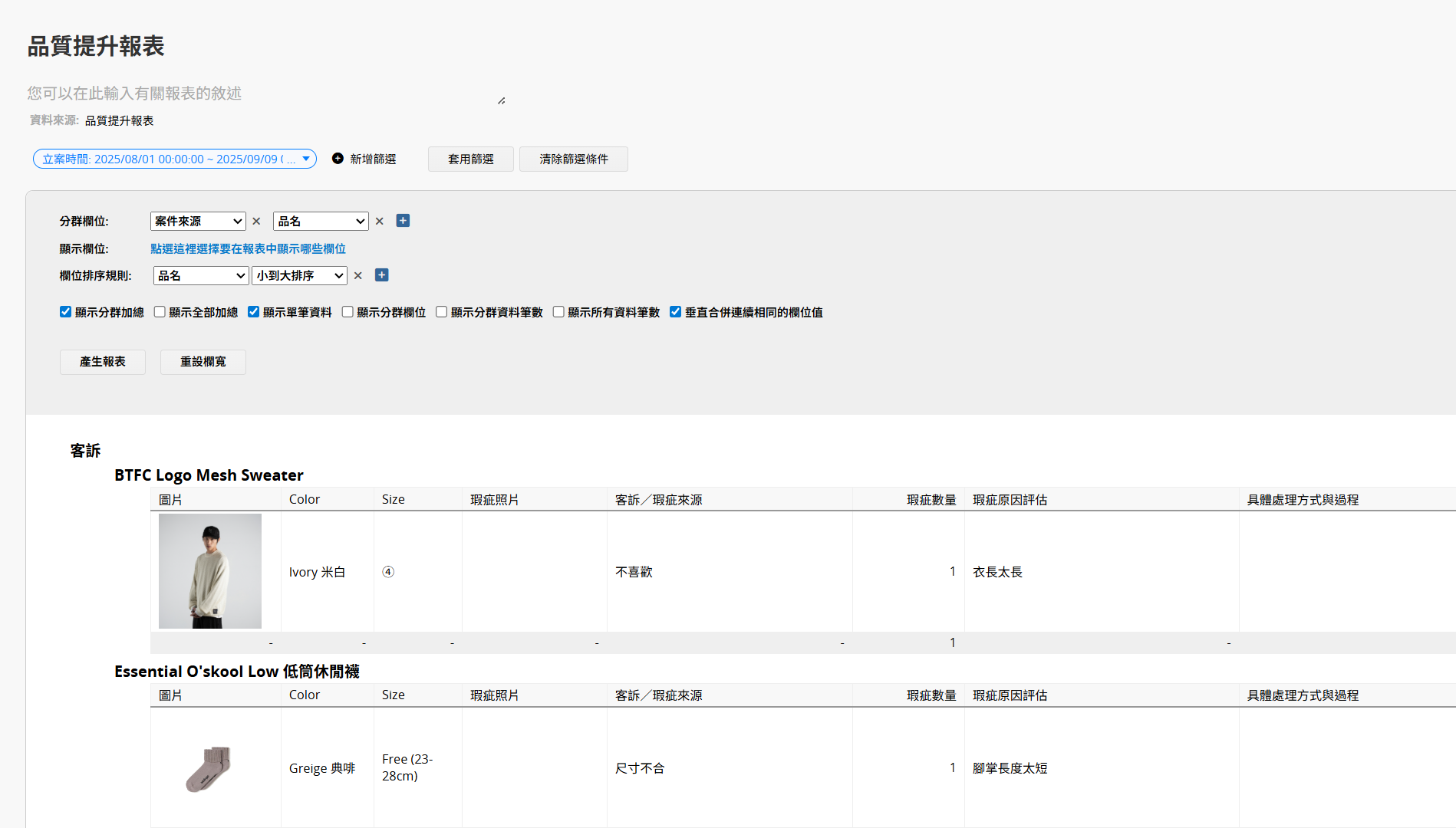Uncheck 垂直合併連續相同的欄位值
The image size is (1456, 828).
(x=675, y=312)
